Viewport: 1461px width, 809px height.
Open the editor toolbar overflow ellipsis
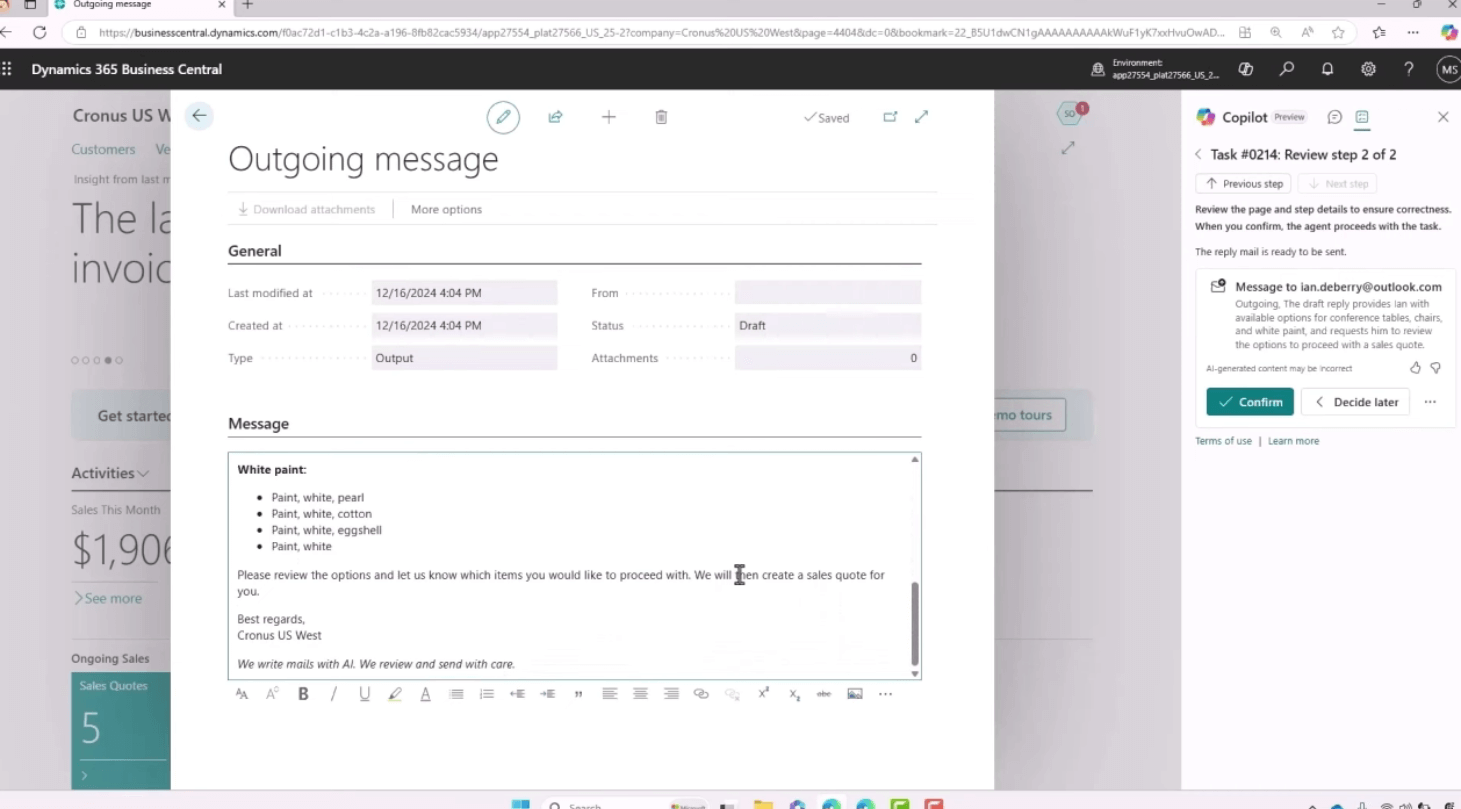point(885,694)
